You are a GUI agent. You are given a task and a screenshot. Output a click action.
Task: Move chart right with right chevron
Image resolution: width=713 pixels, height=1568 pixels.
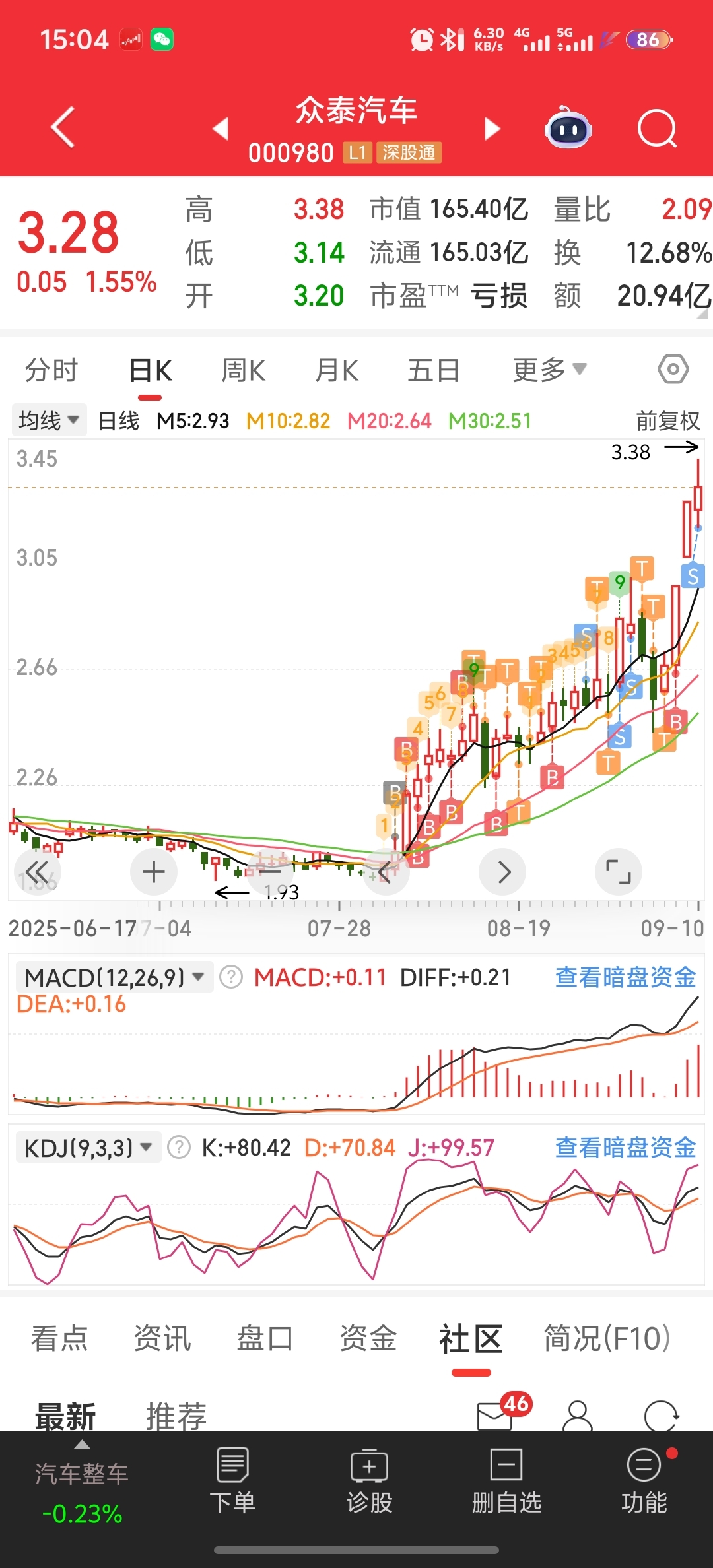coord(502,872)
